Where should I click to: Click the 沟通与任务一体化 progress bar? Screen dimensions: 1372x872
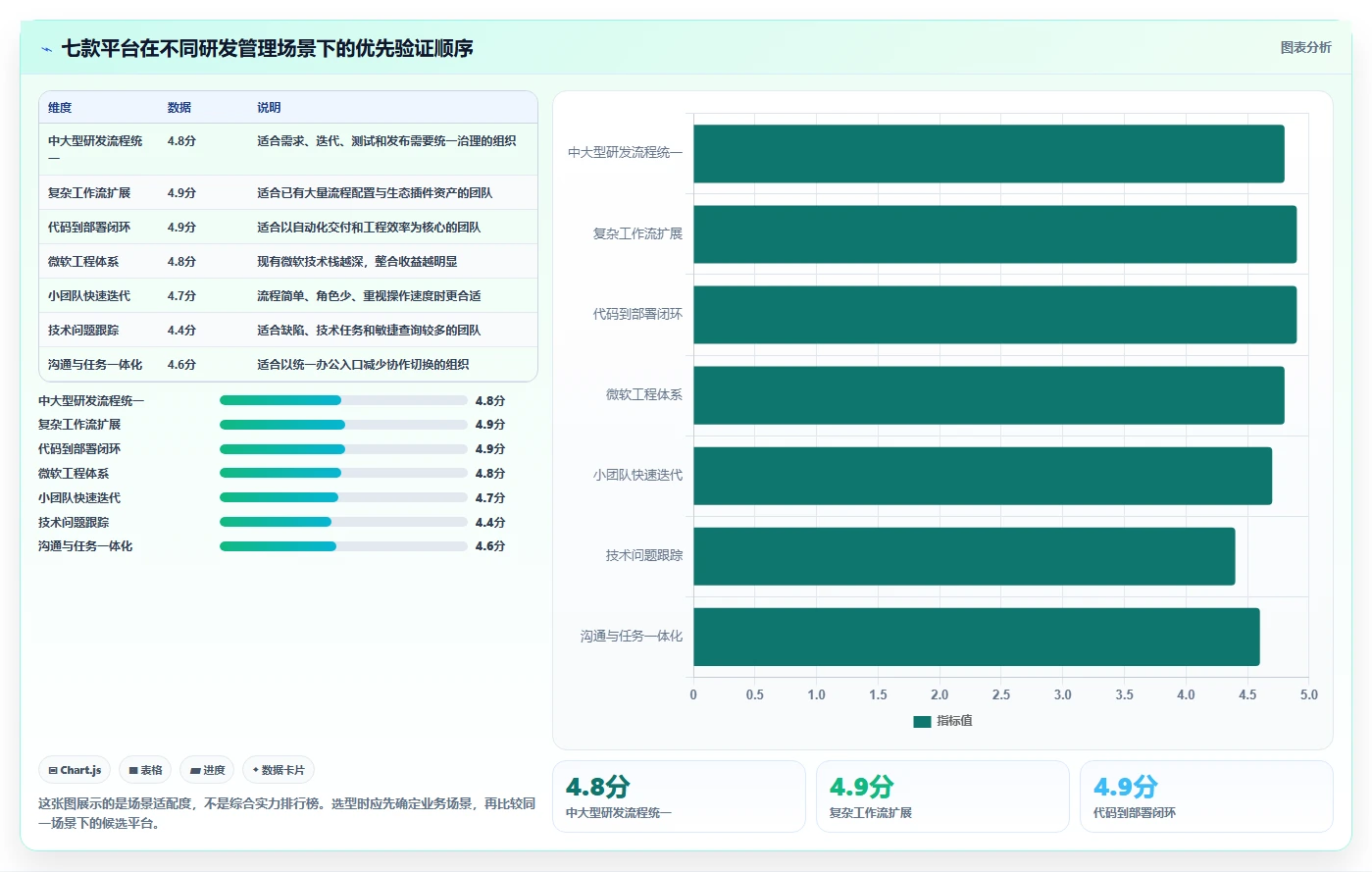[x=343, y=546]
